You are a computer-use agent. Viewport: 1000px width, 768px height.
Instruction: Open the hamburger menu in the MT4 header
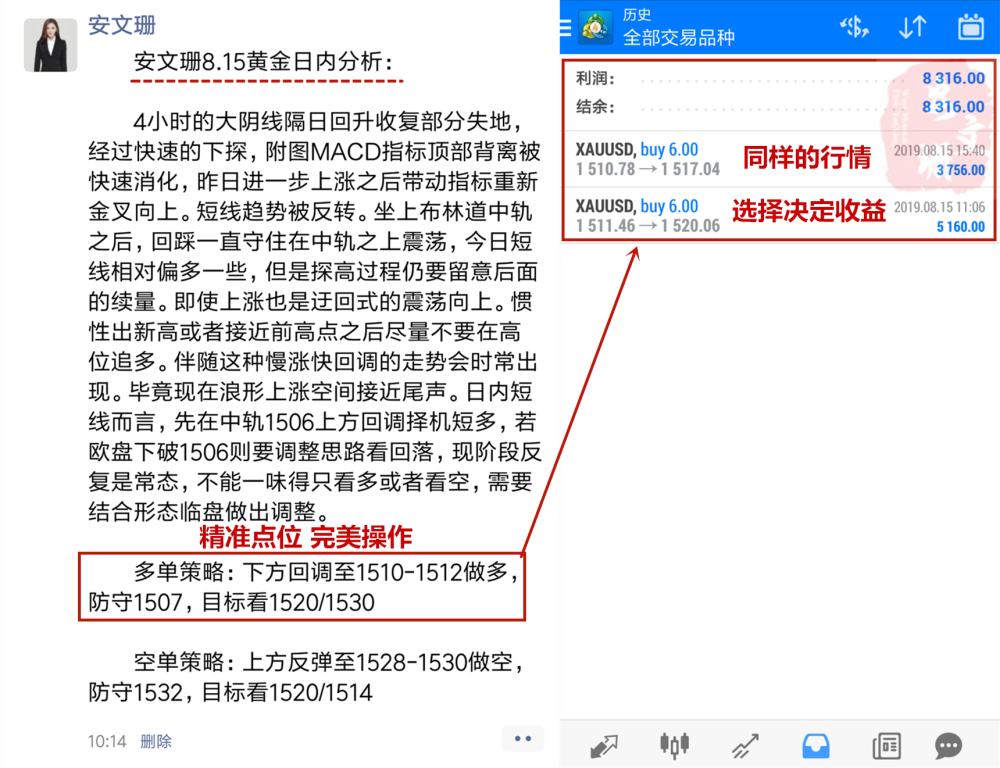coord(565,27)
